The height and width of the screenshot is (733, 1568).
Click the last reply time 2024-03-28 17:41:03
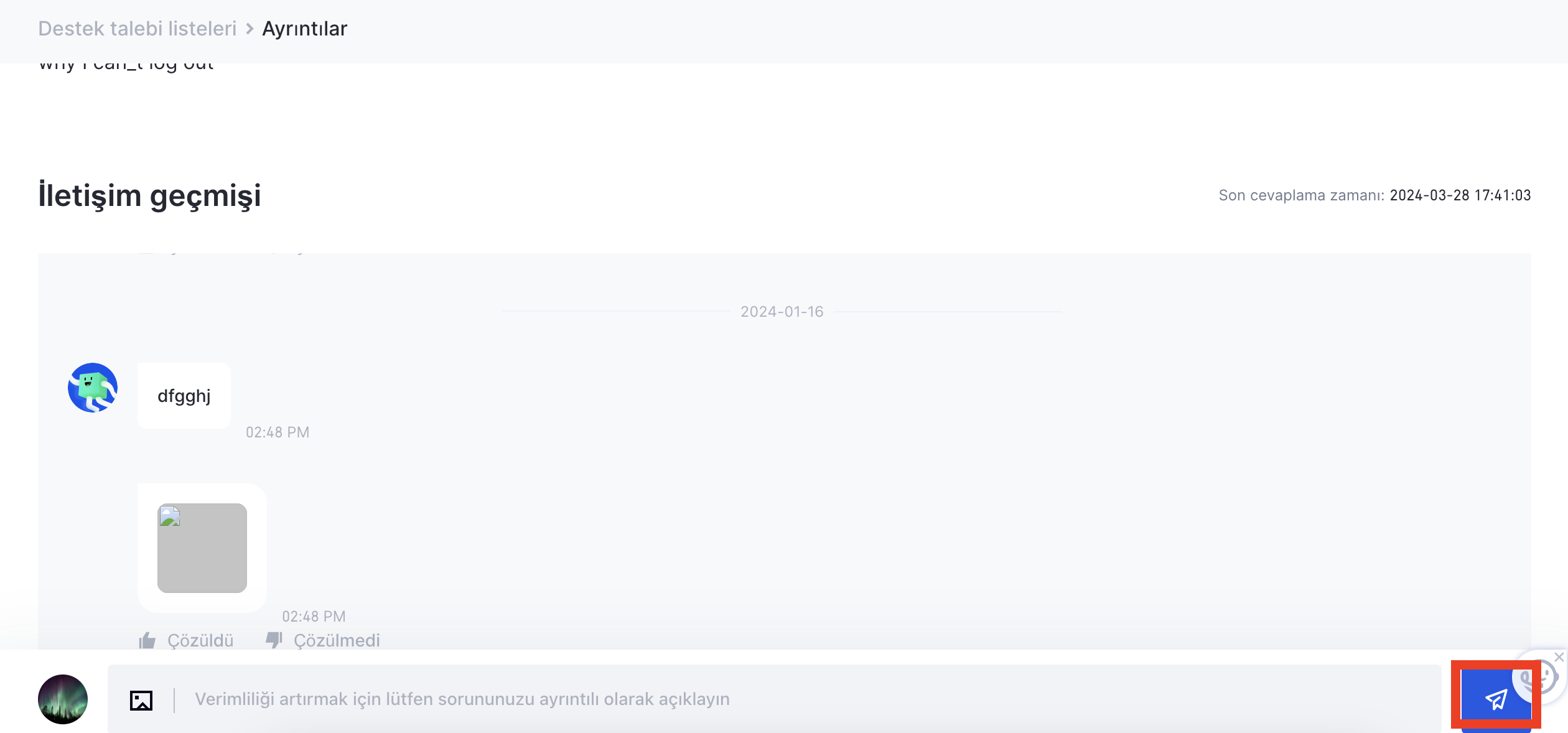point(1460,195)
